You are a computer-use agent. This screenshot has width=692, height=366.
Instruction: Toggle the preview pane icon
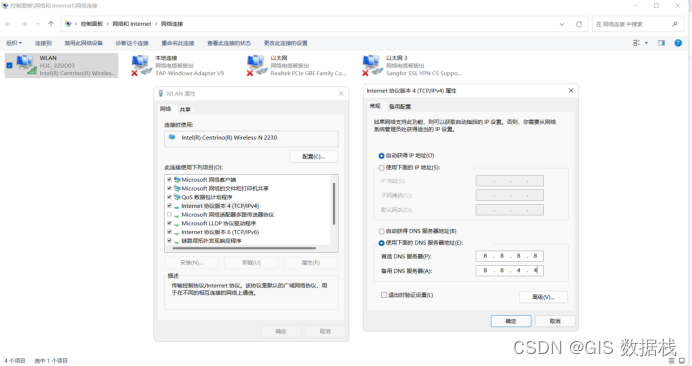(x=661, y=43)
